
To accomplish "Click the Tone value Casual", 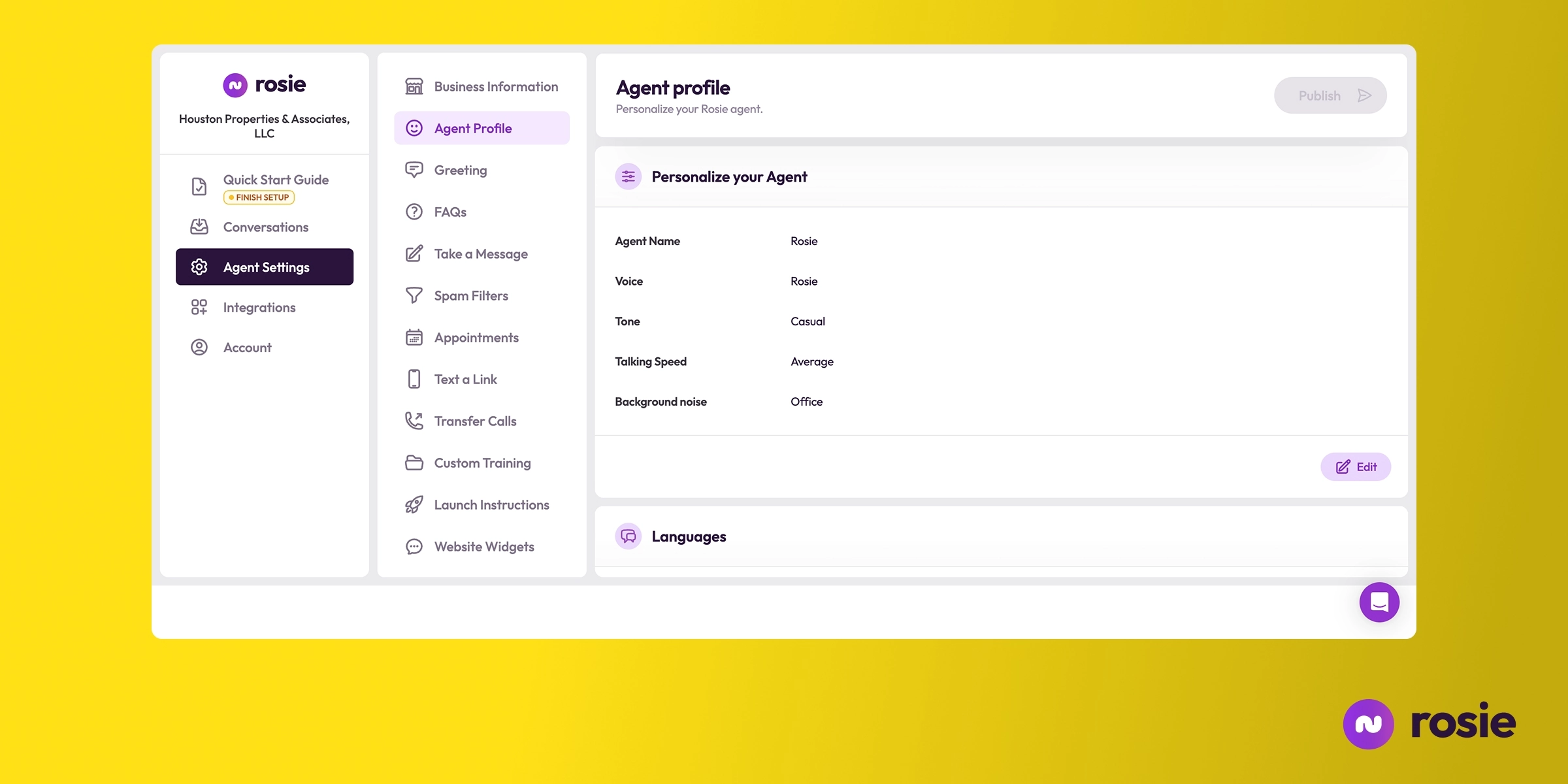I will (x=808, y=321).
